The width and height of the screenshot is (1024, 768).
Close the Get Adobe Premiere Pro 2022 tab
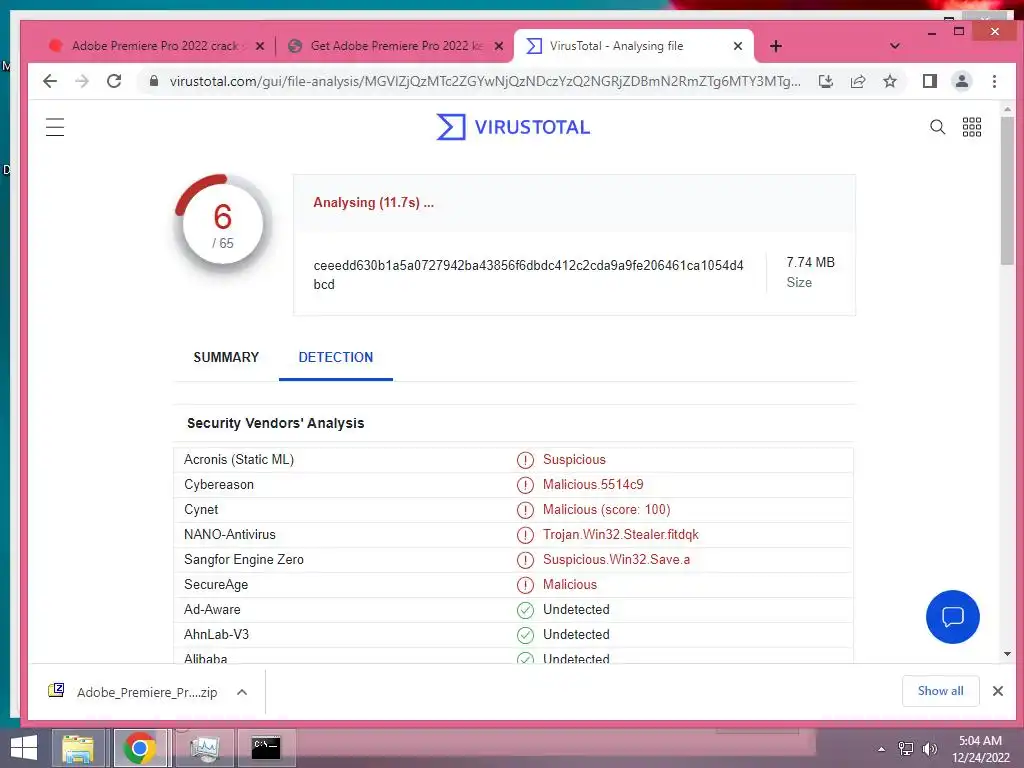[499, 46]
